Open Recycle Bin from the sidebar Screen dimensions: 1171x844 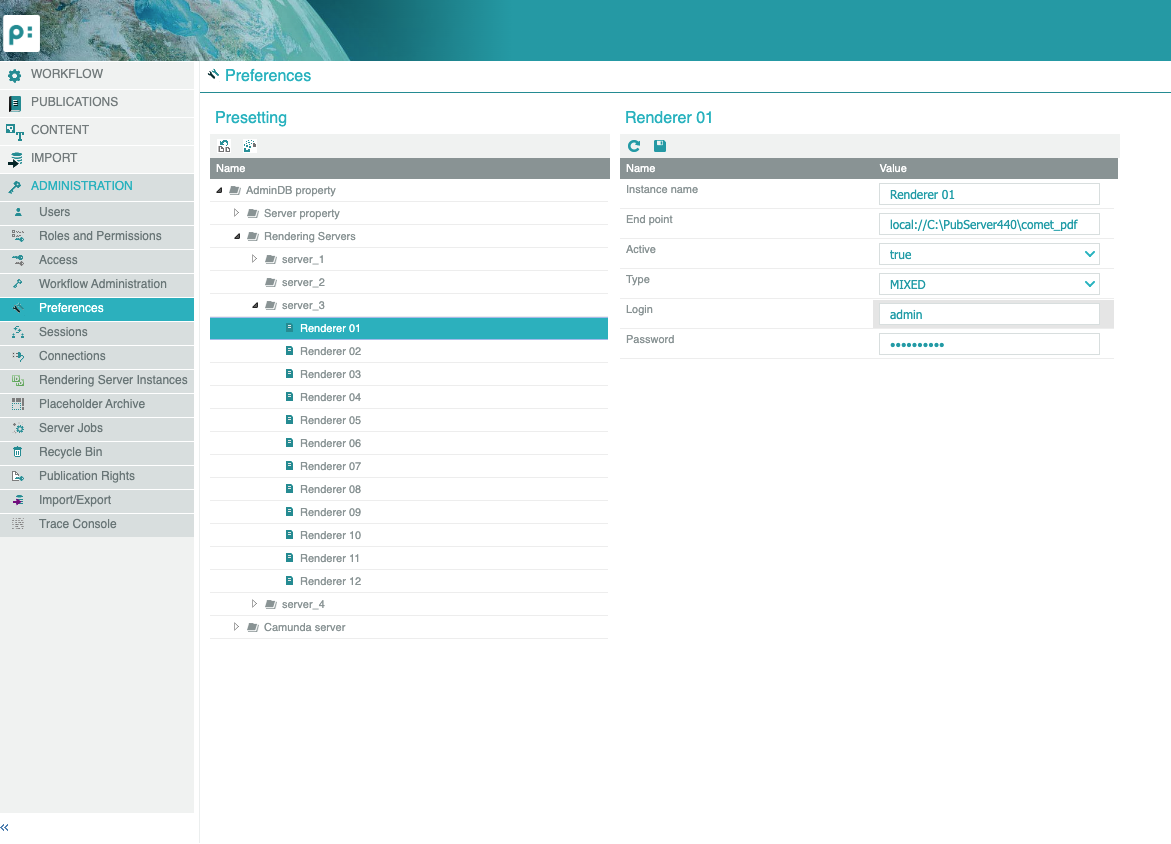tap(70, 452)
